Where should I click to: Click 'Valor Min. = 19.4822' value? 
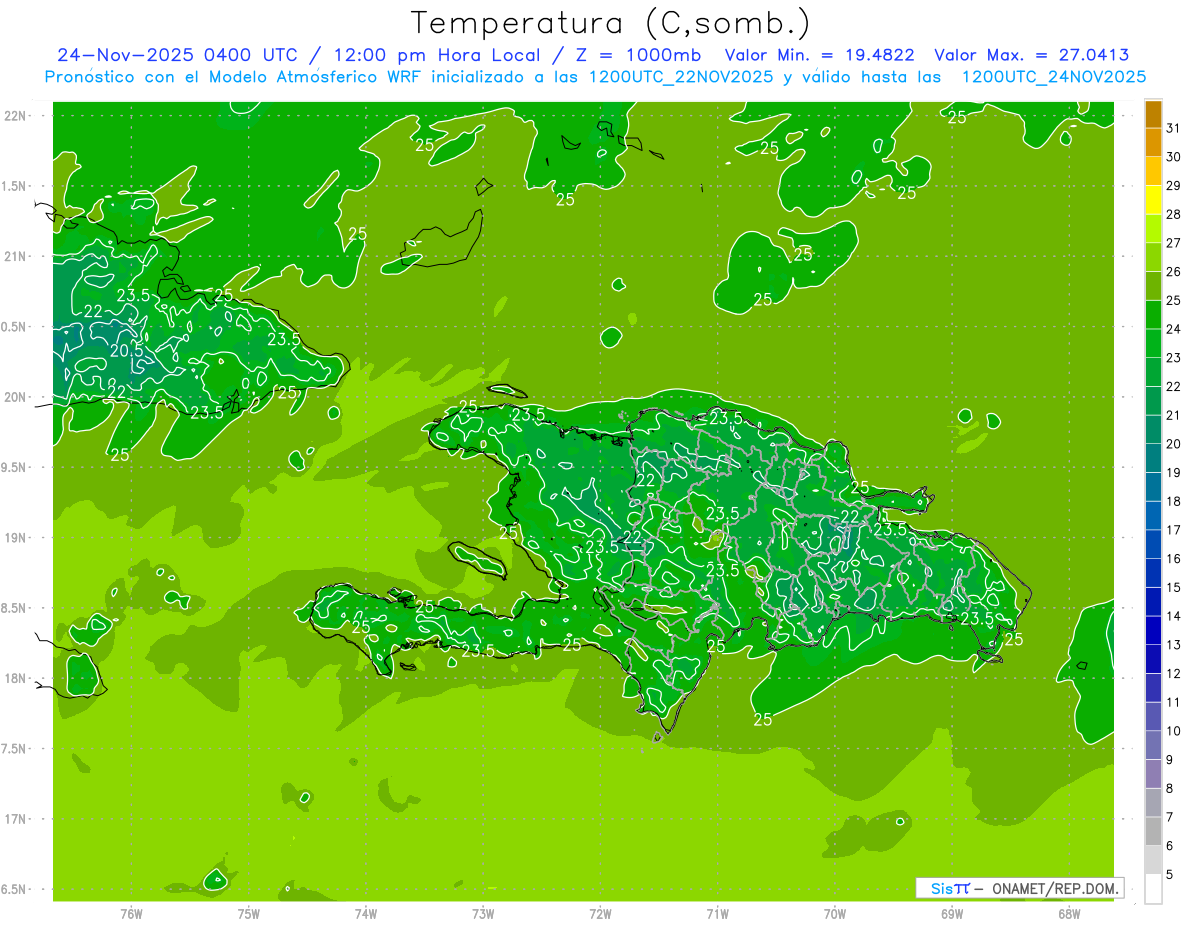(821, 55)
